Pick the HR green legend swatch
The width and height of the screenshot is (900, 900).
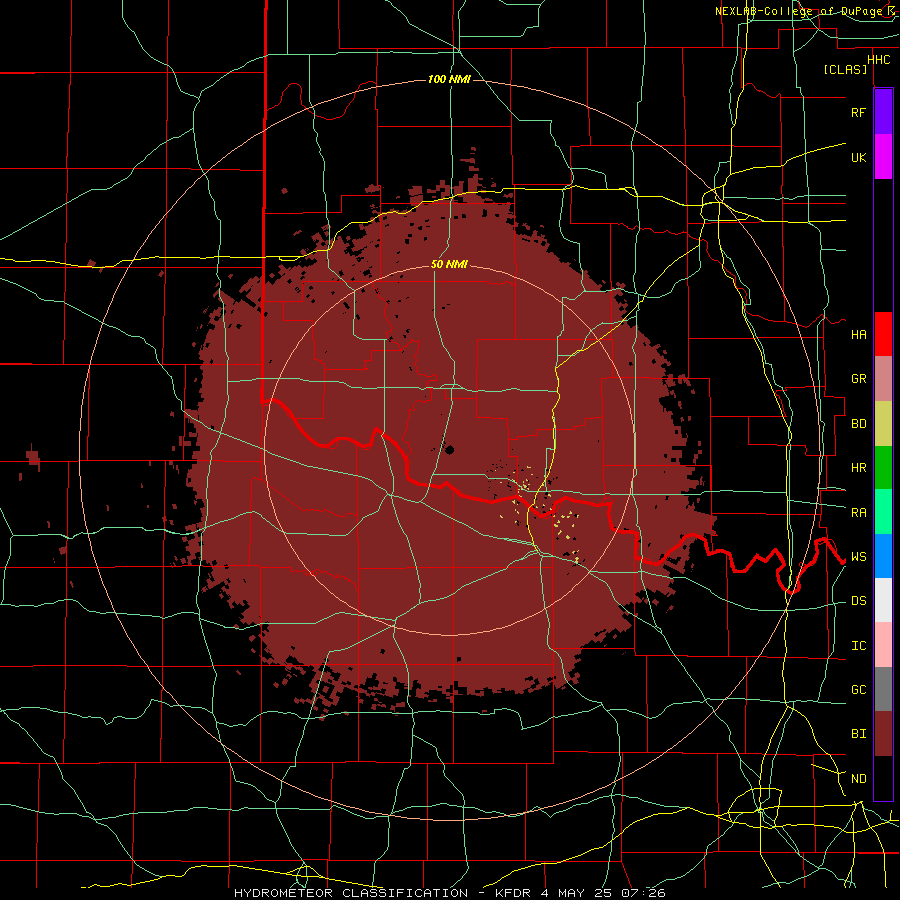coord(883,468)
